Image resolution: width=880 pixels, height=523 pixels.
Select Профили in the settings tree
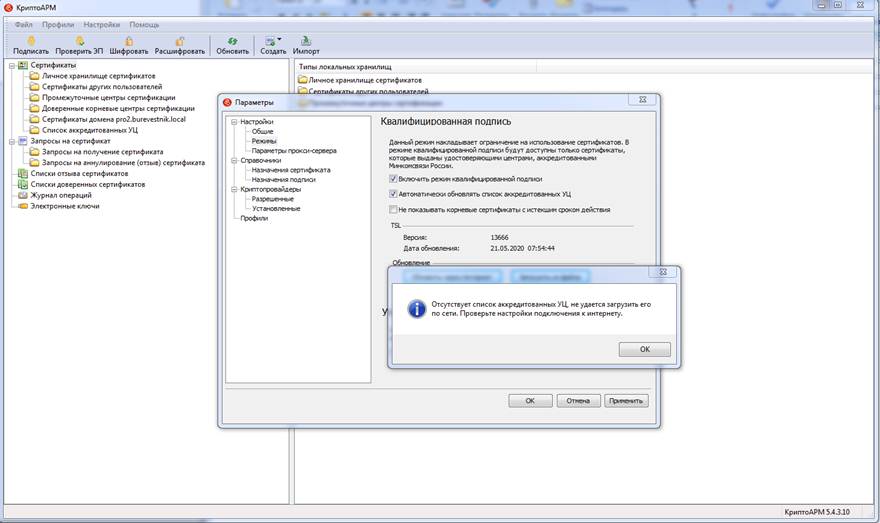254,218
